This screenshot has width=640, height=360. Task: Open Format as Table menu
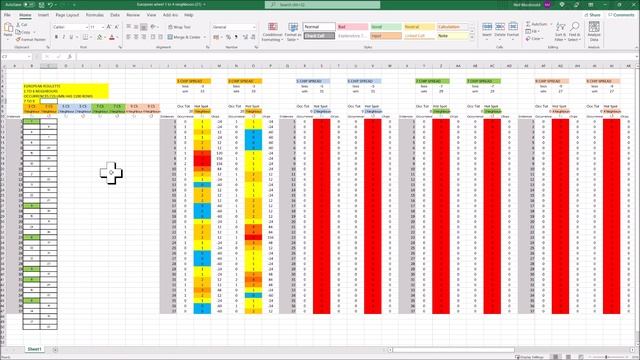tap(292, 32)
